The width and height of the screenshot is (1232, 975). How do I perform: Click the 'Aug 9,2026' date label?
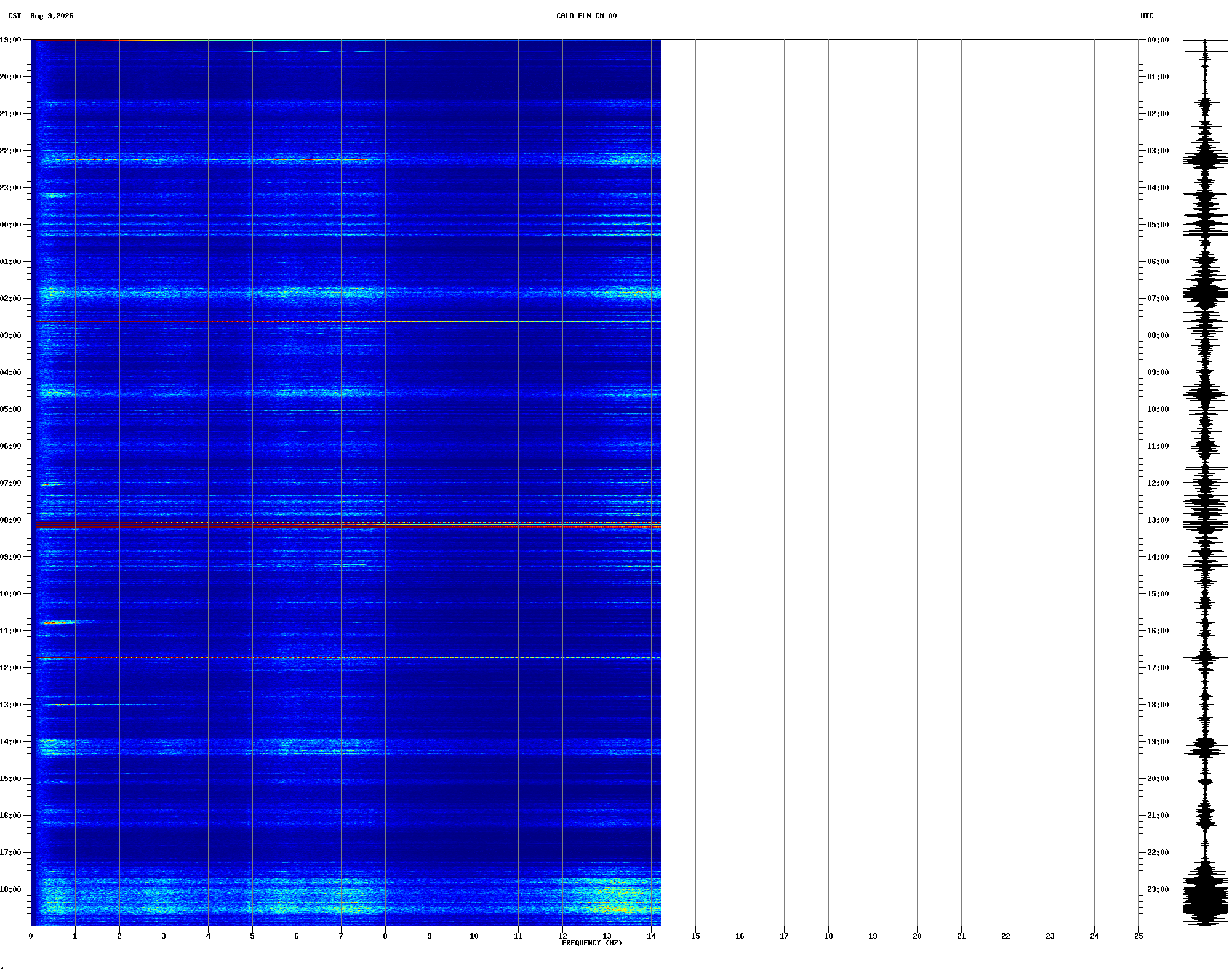pyautogui.click(x=52, y=16)
